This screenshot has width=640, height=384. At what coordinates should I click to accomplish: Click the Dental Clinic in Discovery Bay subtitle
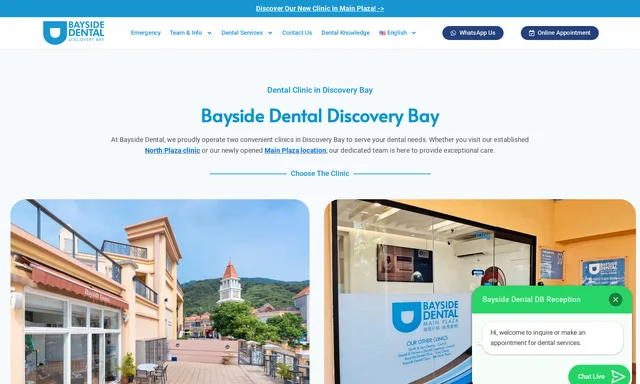coord(320,90)
